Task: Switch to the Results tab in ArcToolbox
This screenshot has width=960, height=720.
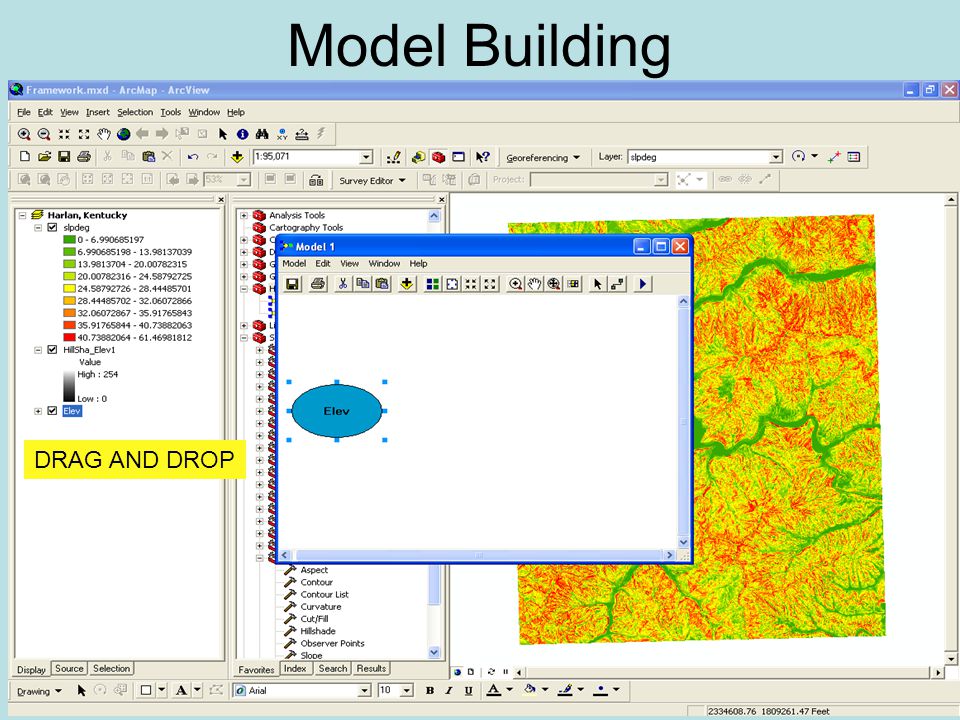Action: pos(371,669)
